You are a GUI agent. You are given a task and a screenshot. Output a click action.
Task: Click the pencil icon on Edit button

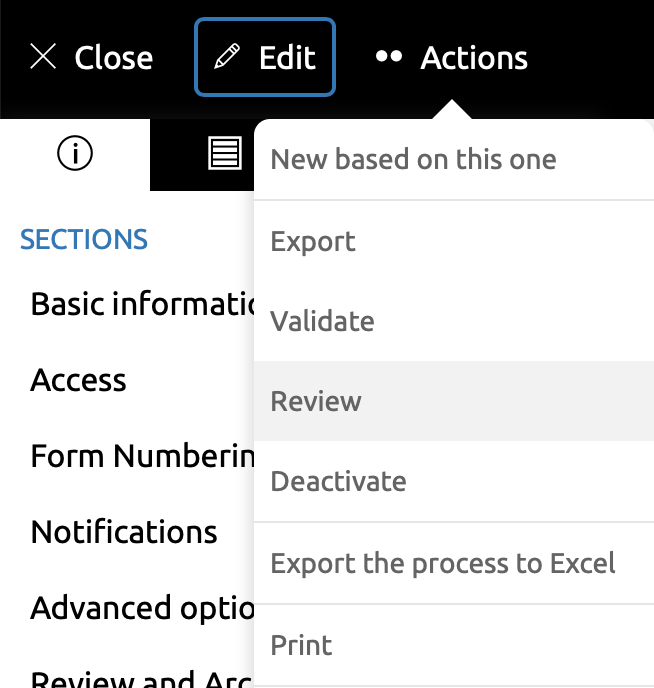click(228, 57)
